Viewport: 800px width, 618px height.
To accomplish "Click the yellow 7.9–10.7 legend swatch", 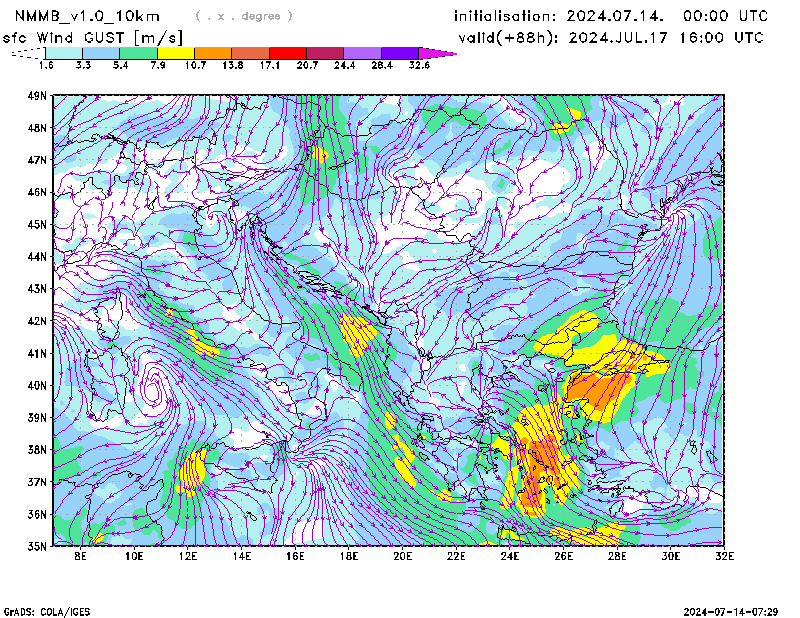I will pos(176,52).
